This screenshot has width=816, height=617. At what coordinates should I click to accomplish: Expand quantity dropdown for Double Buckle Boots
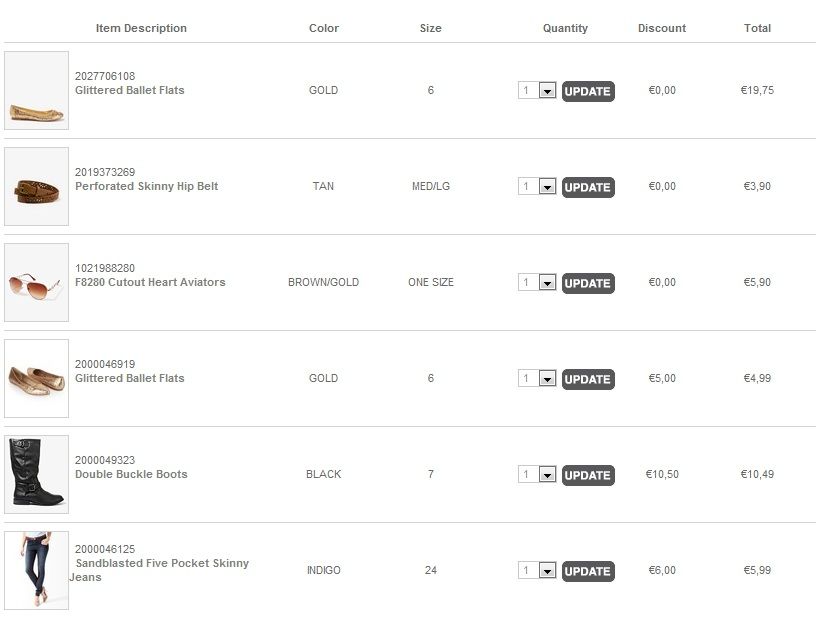pyautogui.click(x=547, y=474)
